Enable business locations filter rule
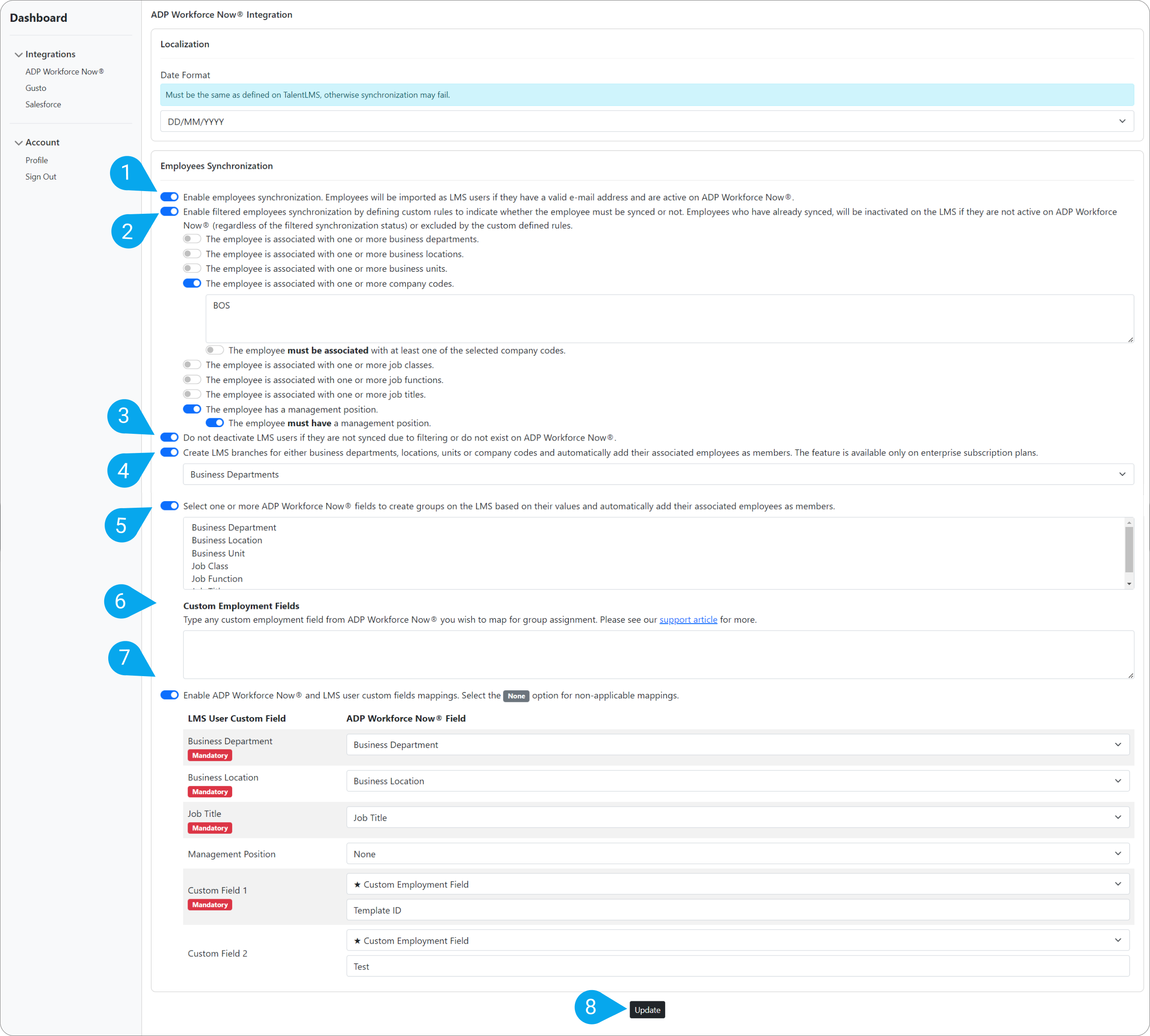The width and height of the screenshot is (1150, 1036). [192, 254]
